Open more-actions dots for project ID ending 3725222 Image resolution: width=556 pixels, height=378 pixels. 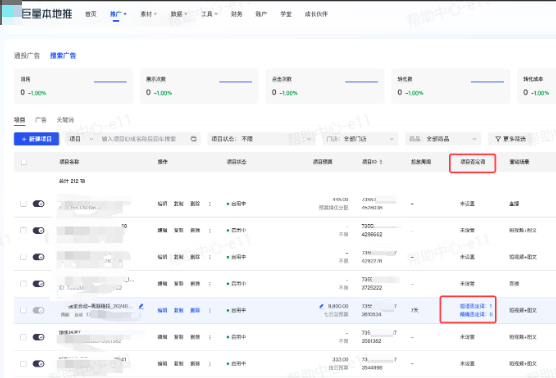pos(210,284)
